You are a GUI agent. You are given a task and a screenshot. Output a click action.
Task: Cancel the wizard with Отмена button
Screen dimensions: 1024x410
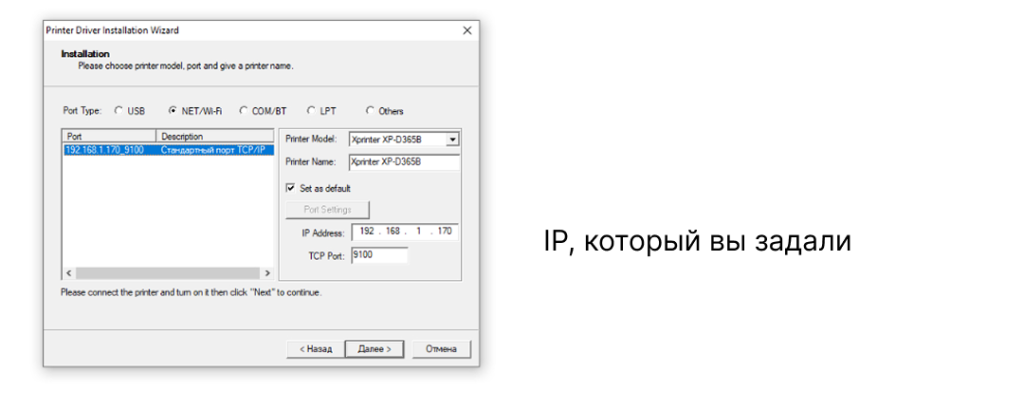pos(441,349)
